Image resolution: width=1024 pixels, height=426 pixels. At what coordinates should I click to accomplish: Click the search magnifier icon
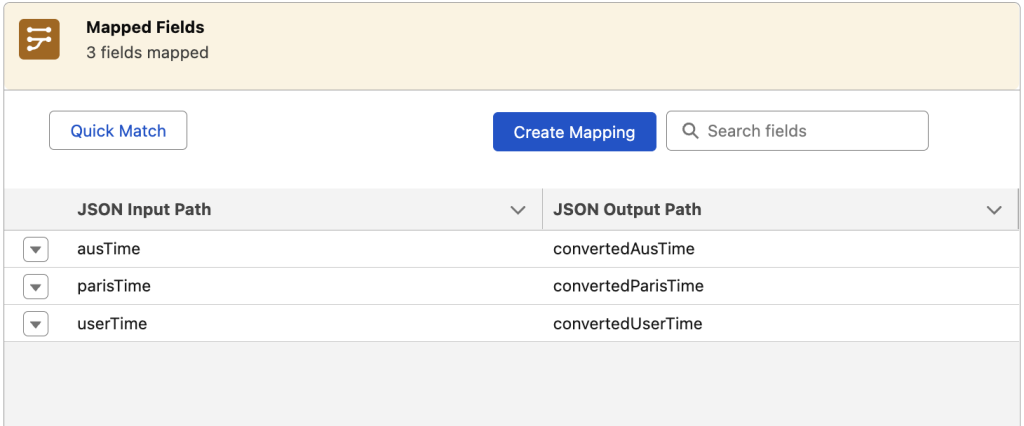pyautogui.click(x=690, y=131)
